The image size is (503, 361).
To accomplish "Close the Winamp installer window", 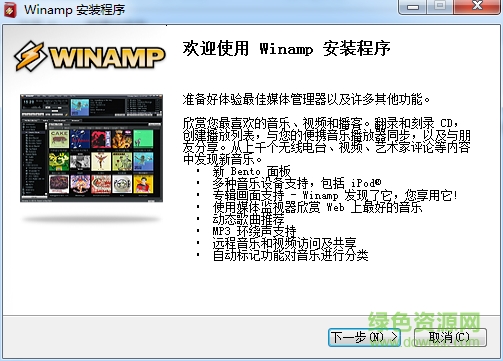I will [x=478, y=7].
